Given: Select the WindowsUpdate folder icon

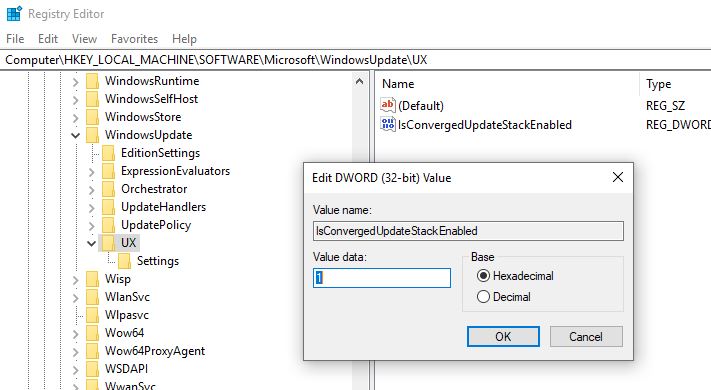Looking at the screenshot, I should (93, 135).
